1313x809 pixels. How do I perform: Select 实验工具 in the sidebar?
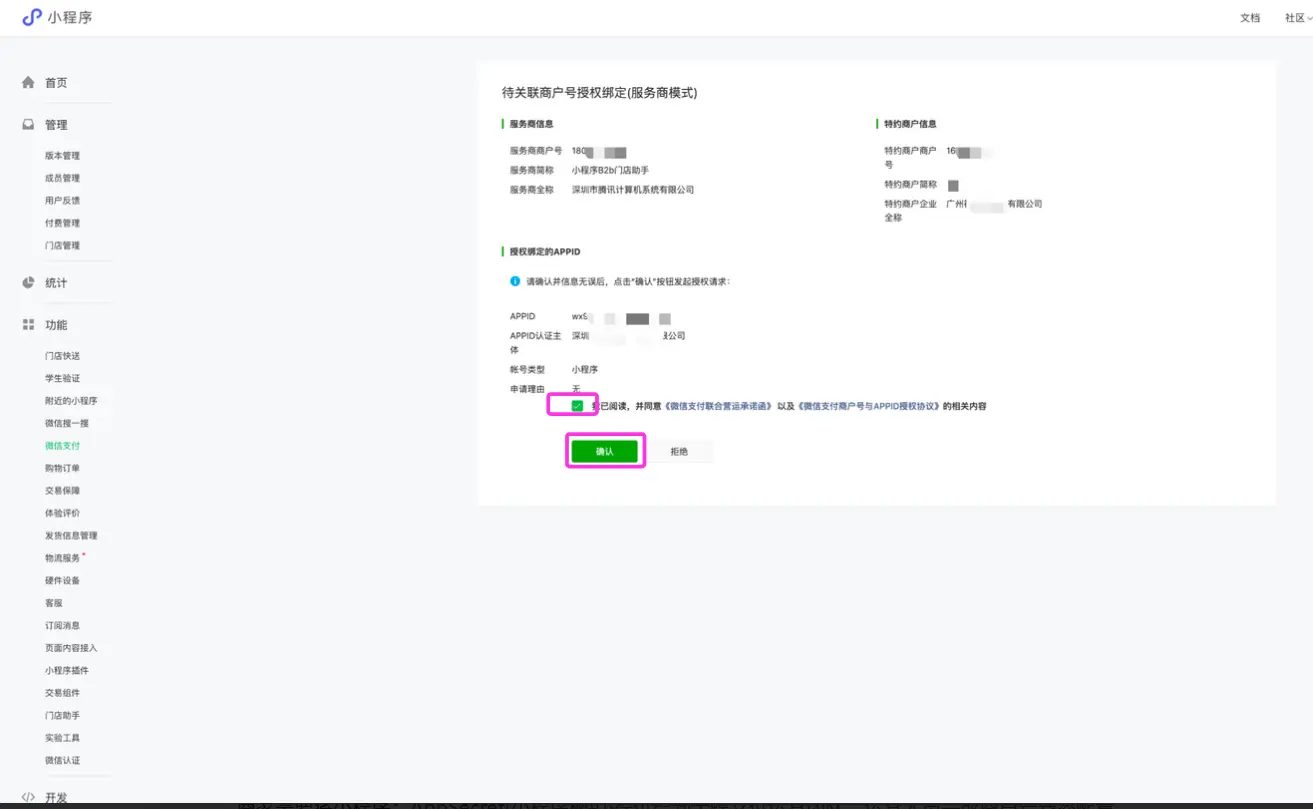[x=62, y=738]
